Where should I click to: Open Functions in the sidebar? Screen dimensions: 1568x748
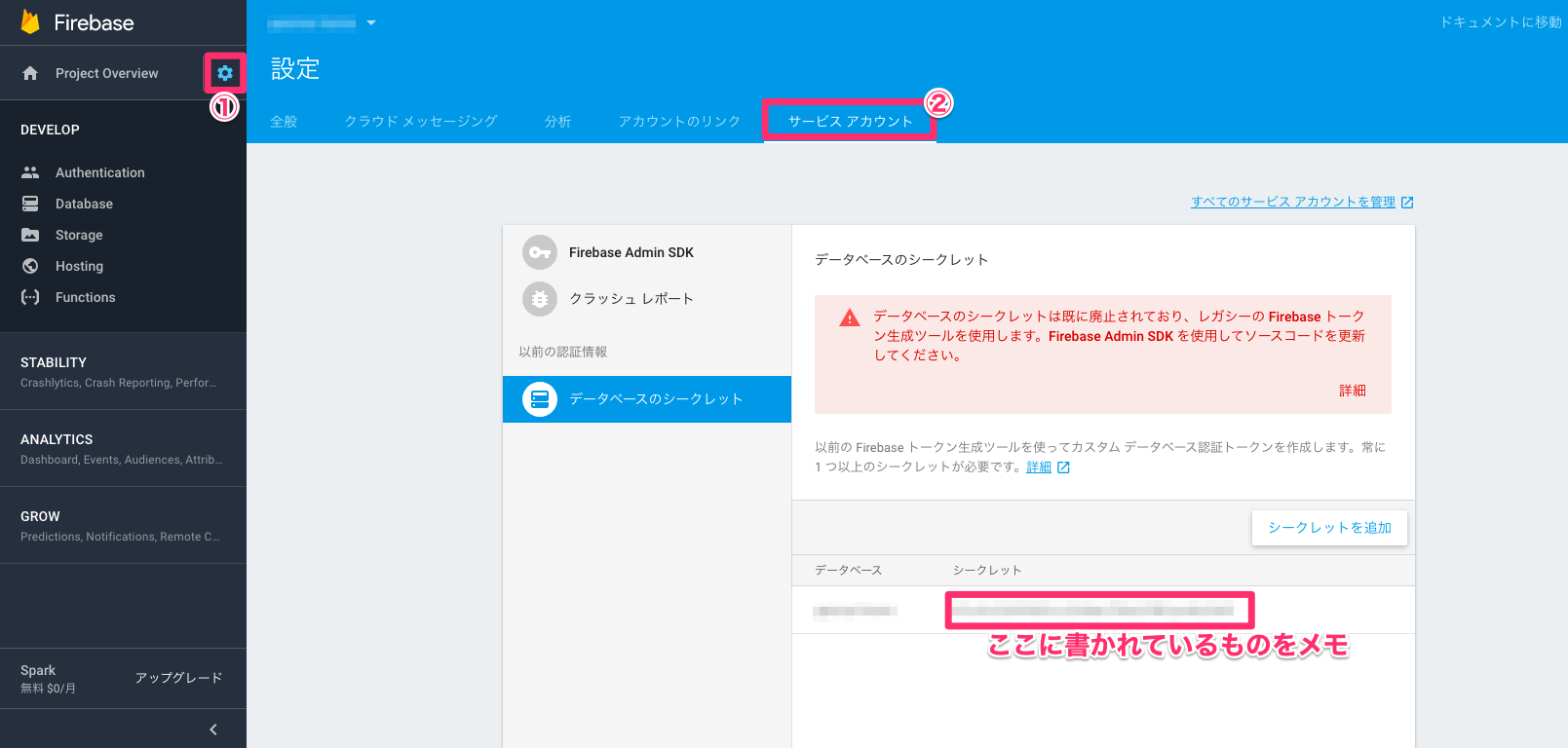[x=85, y=297]
